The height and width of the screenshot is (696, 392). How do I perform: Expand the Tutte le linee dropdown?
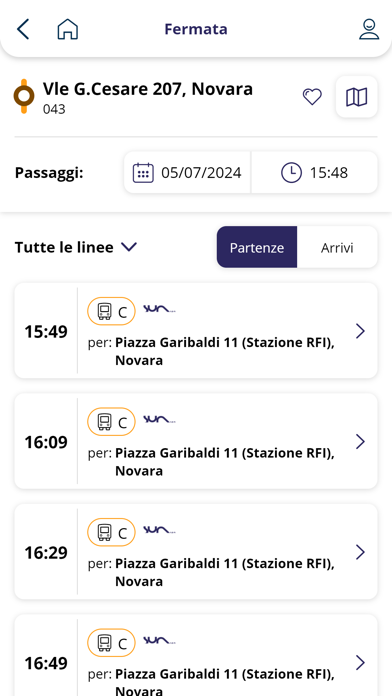tap(76, 247)
